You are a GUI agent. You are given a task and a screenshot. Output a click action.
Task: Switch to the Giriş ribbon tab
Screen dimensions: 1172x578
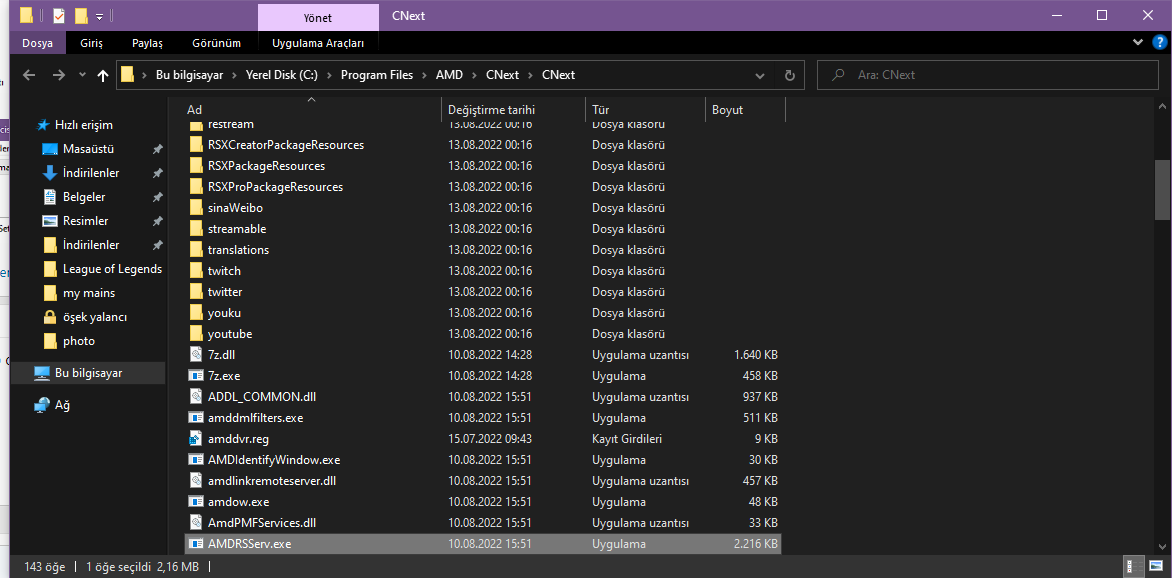coord(92,43)
